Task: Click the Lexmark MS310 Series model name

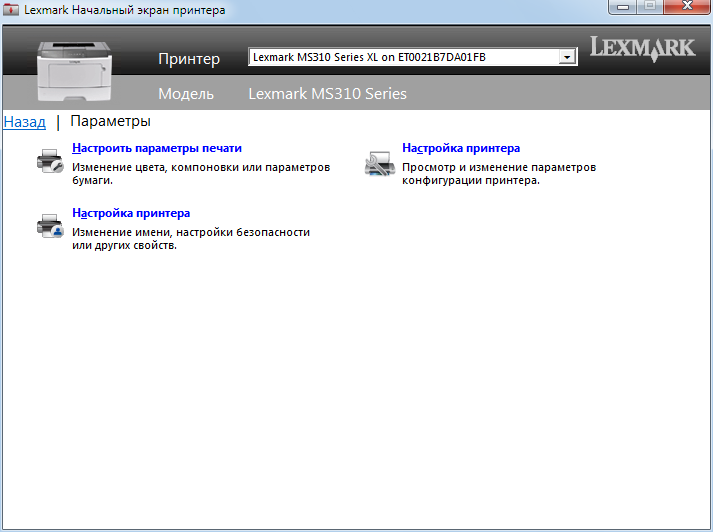Action: [327, 94]
